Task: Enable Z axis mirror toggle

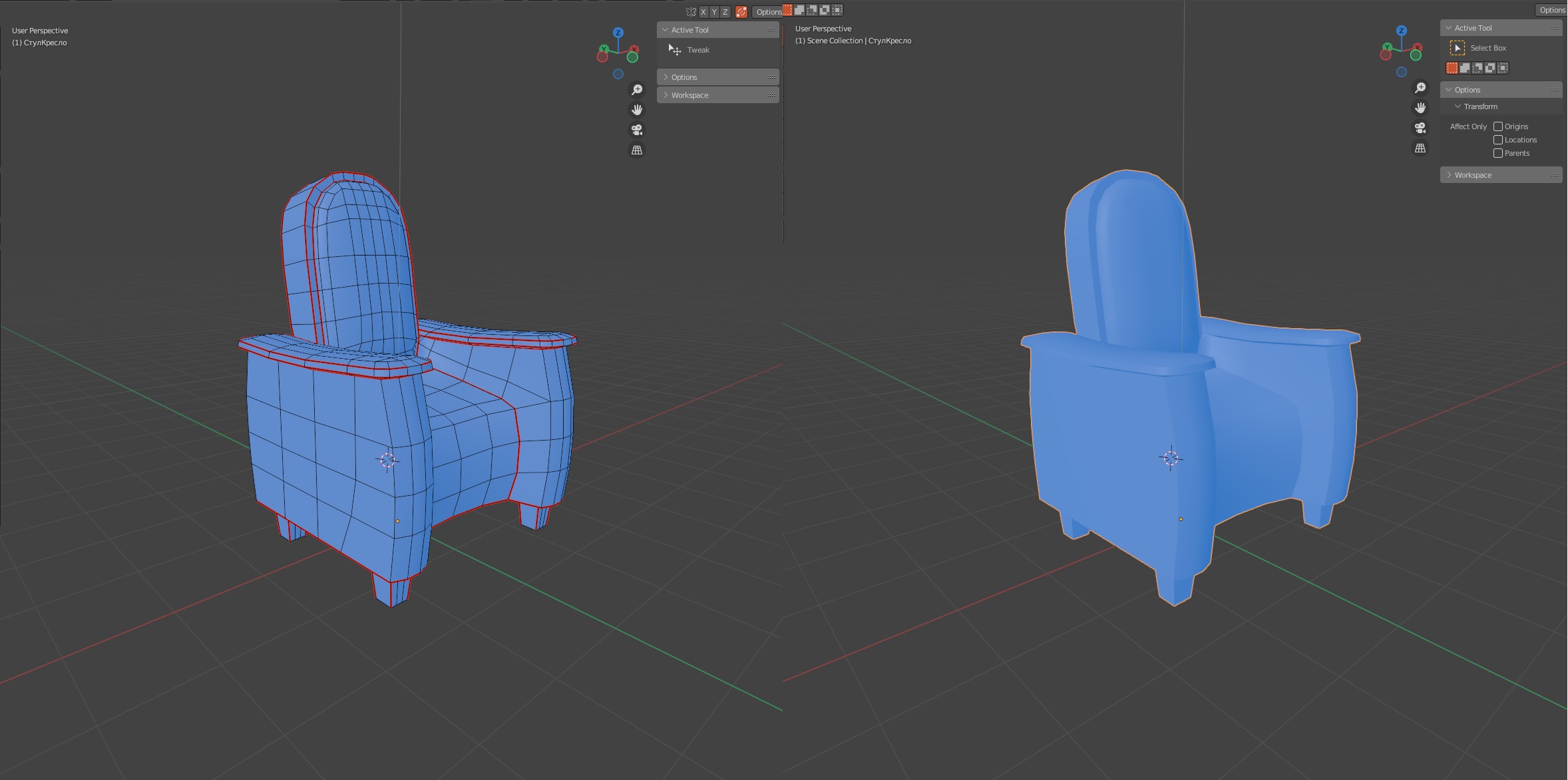Action: [x=725, y=12]
